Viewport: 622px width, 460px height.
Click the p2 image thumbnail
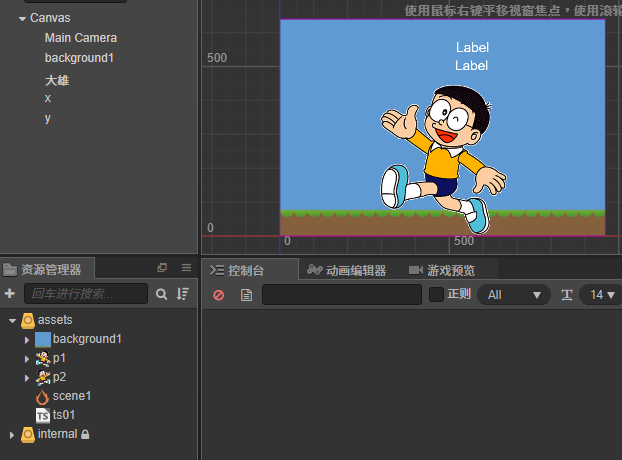tap(43, 378)
